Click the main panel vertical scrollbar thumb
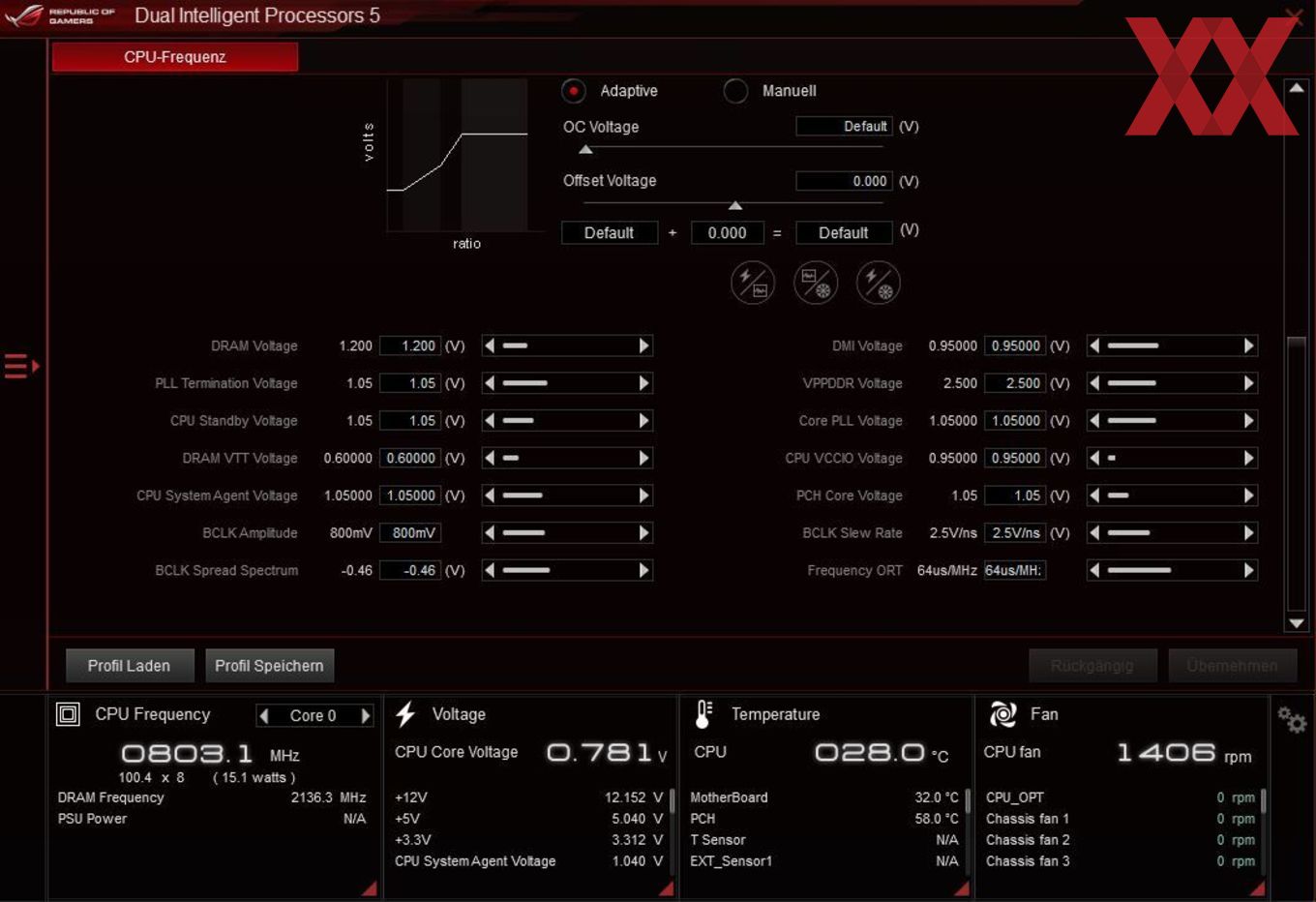Viewport: 1316px width, 902px height. pos(1297,472)
